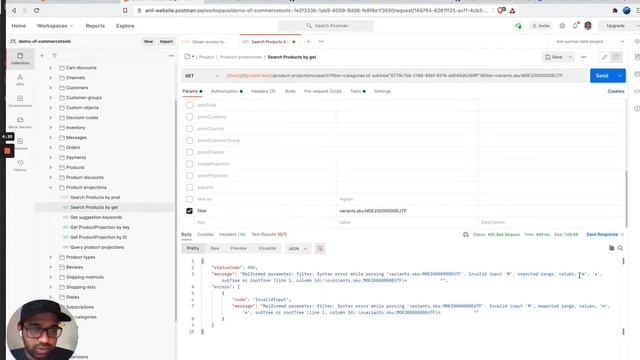640x360 pixels.
Task: Click the Upgrade button
Action: click(616, 26)
